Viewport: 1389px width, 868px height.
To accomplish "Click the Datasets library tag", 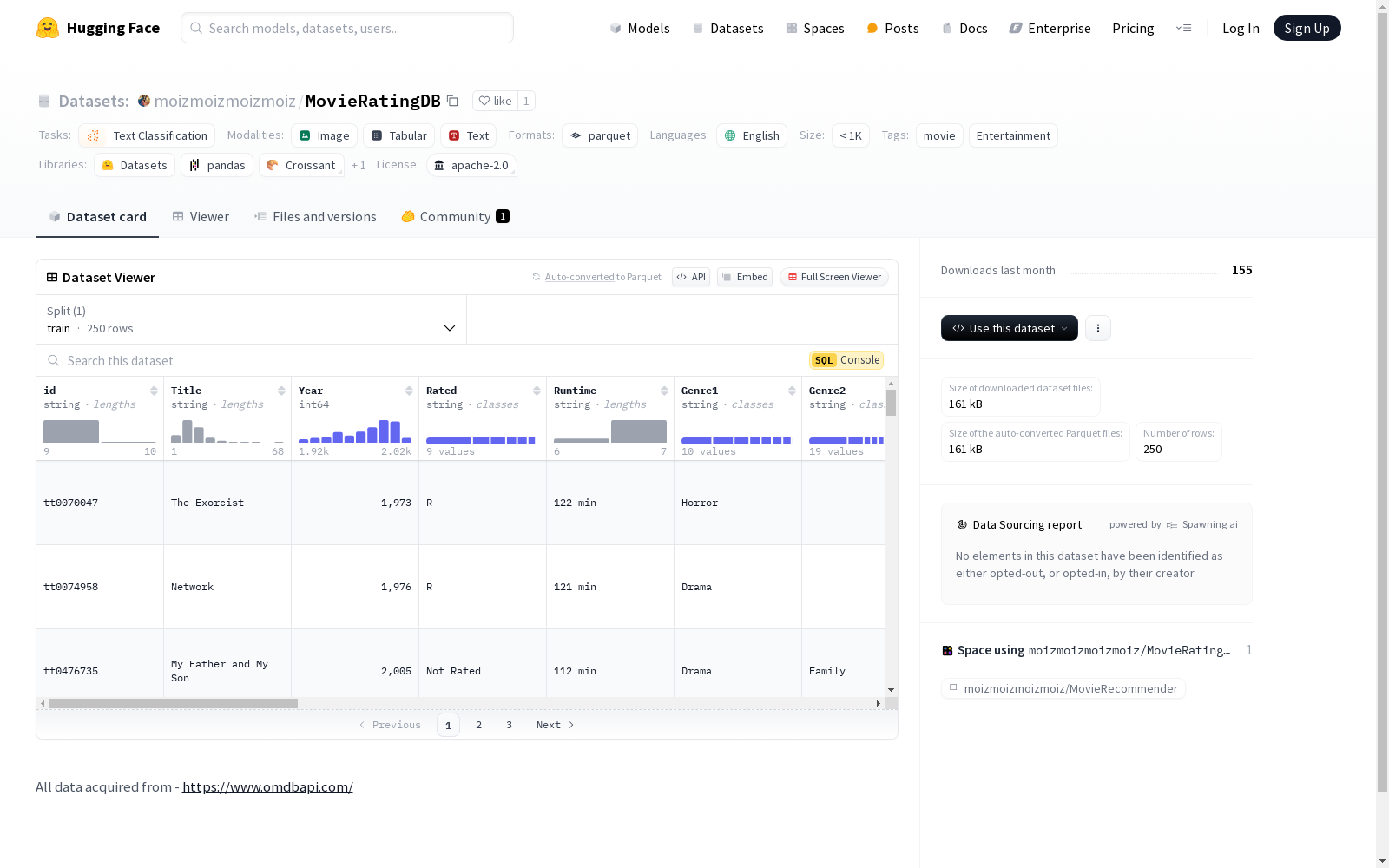I will coord(135,165).
